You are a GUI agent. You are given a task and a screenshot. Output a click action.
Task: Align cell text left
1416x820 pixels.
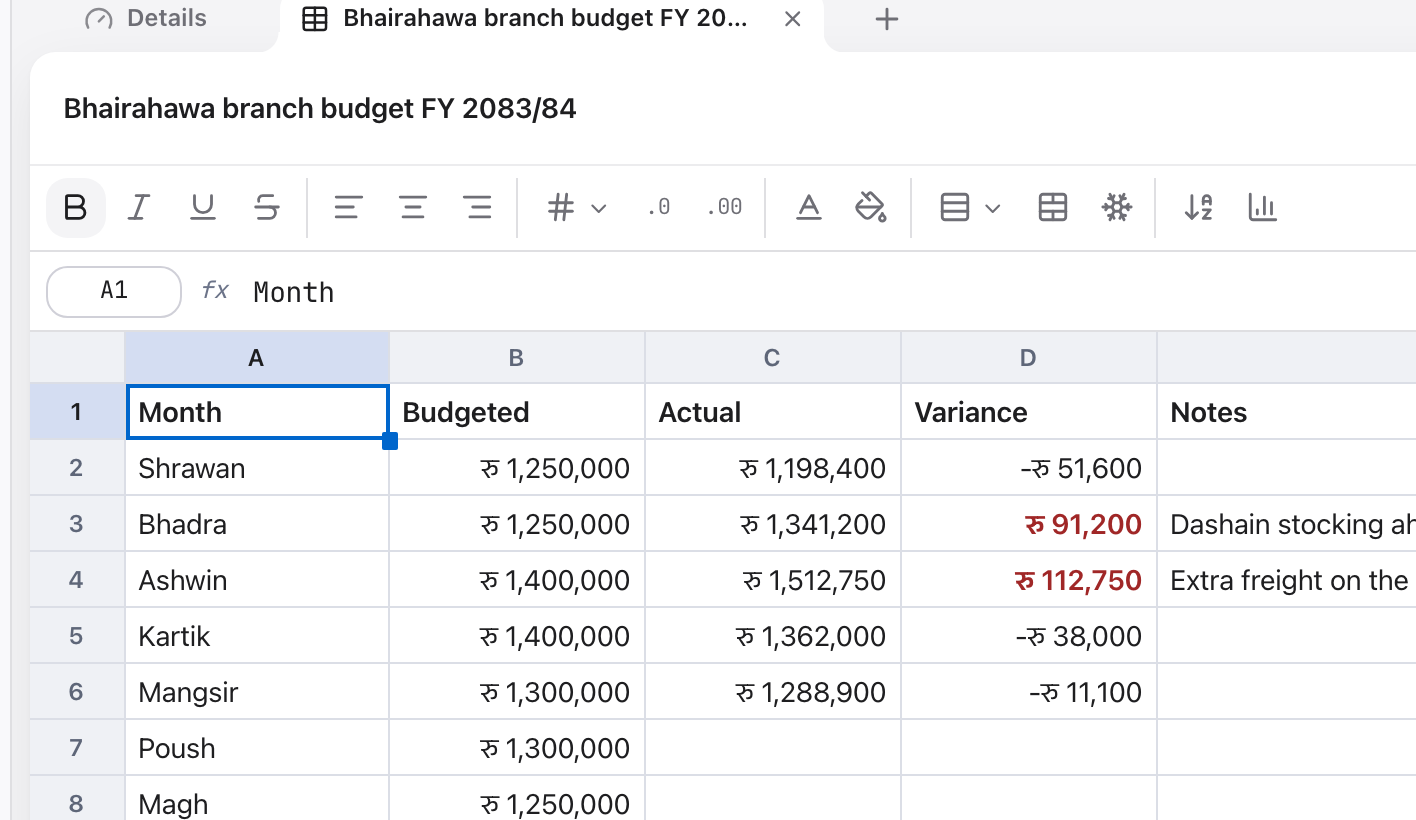tap(348, 208)
